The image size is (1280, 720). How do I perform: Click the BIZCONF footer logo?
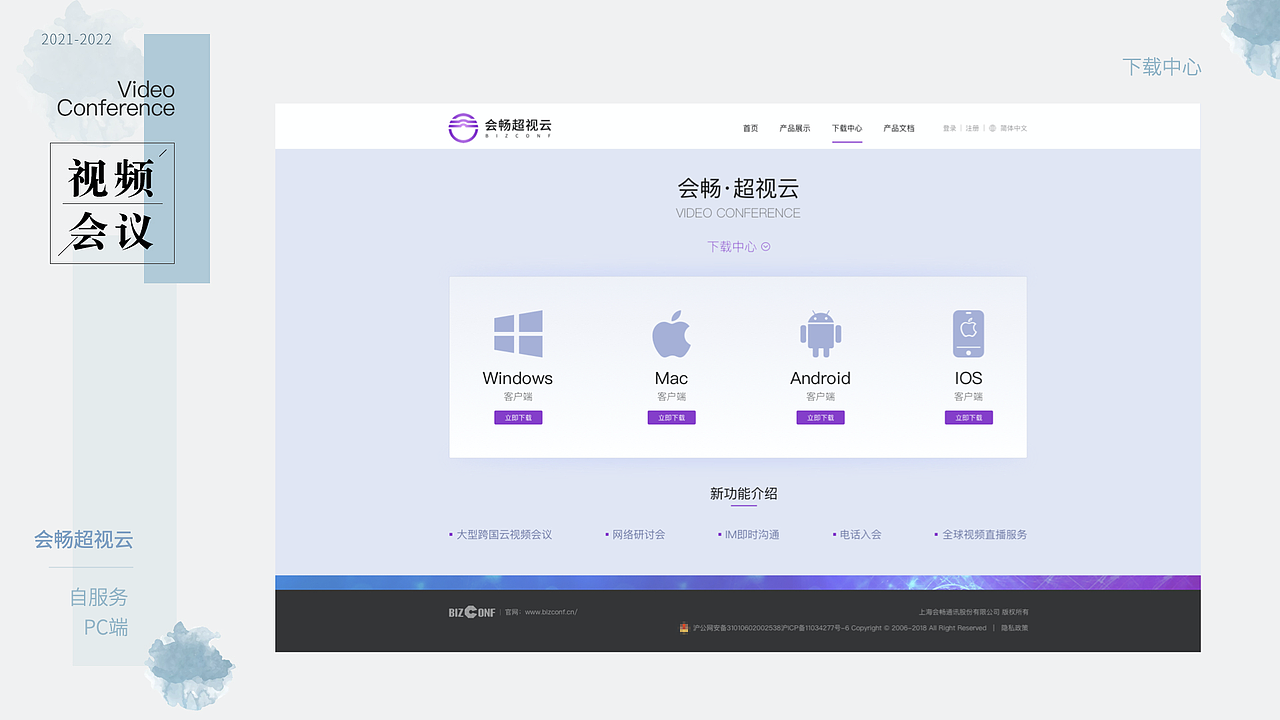(x=472, y=612)
